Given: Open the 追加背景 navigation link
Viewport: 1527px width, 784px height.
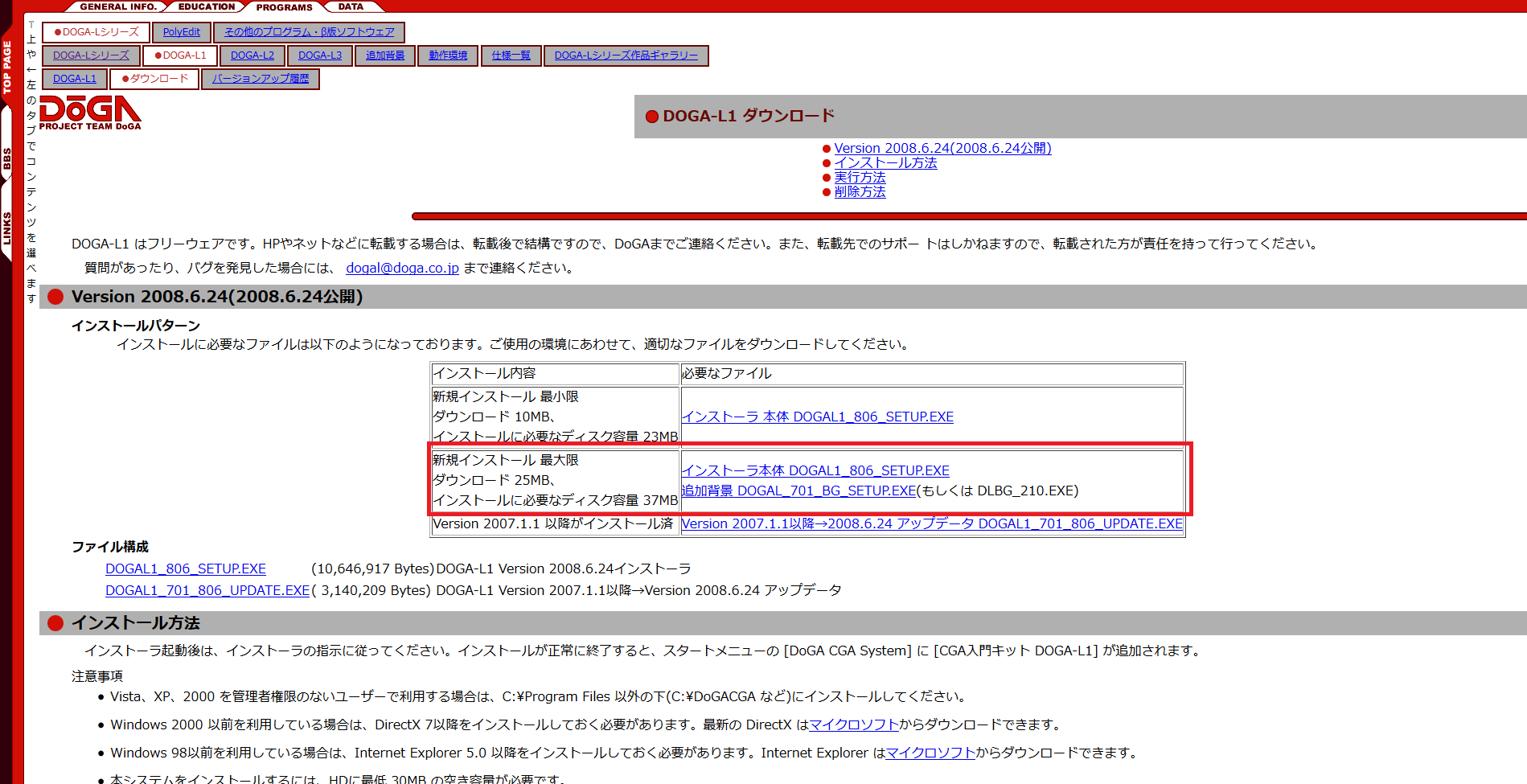Looking at the screenshot, I should coord(385,55).
